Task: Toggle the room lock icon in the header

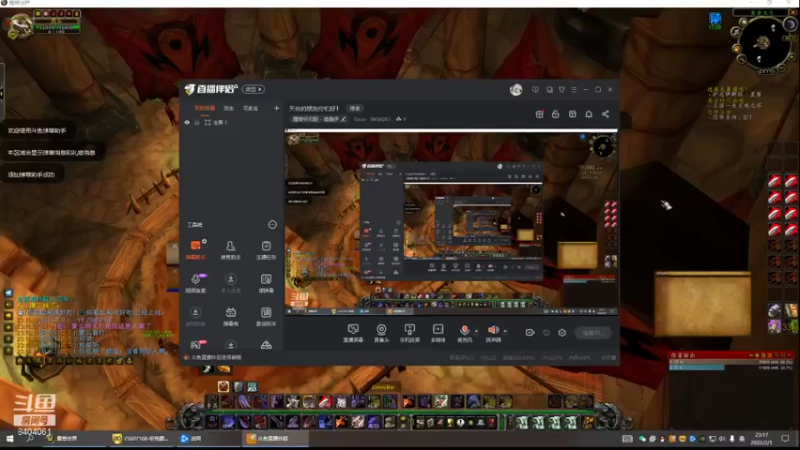Action: tap(556, 114)
